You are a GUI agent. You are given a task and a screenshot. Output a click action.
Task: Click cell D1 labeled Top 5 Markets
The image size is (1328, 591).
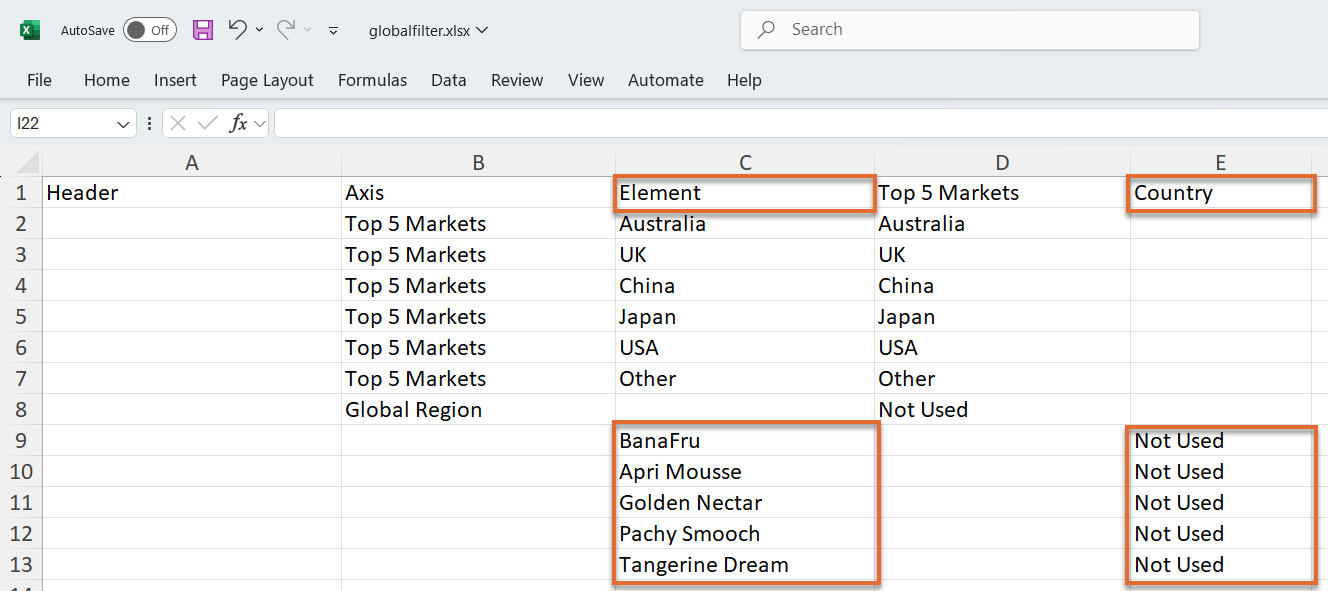click(1002, 193)
